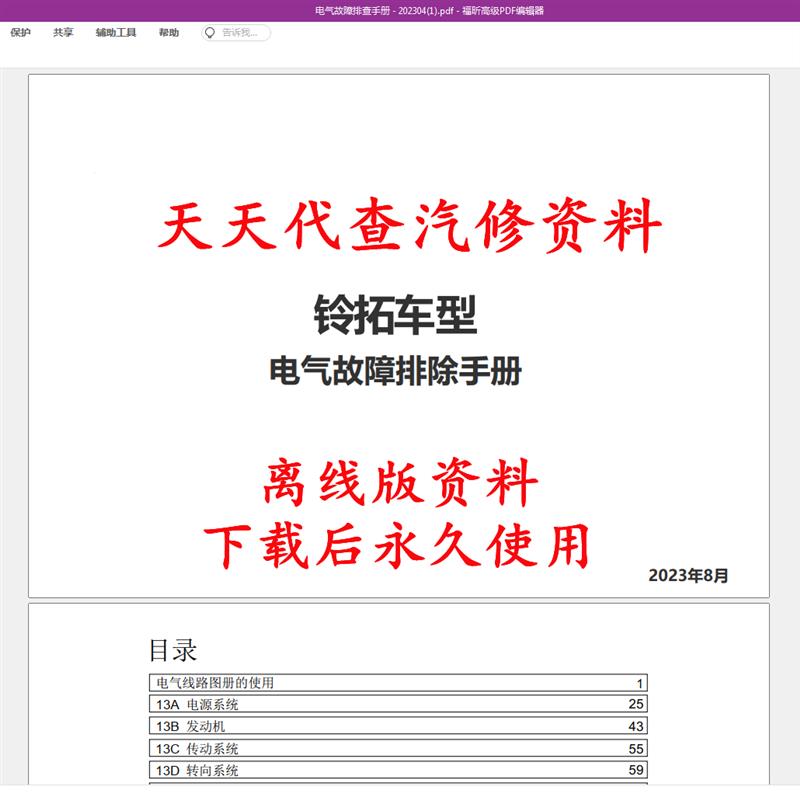
Task: Open the 帮助 ribbon tab
Action: [x=169, y=33]
